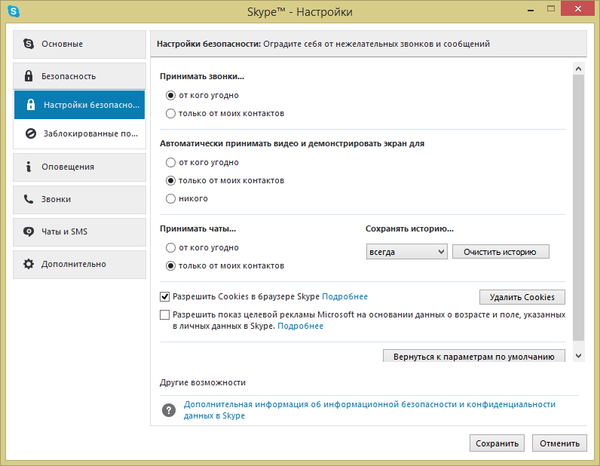The height and width of the screenshot is (466, 600).
Task: Select Настройки безопасности submenu item
Action: coord(80,105)
